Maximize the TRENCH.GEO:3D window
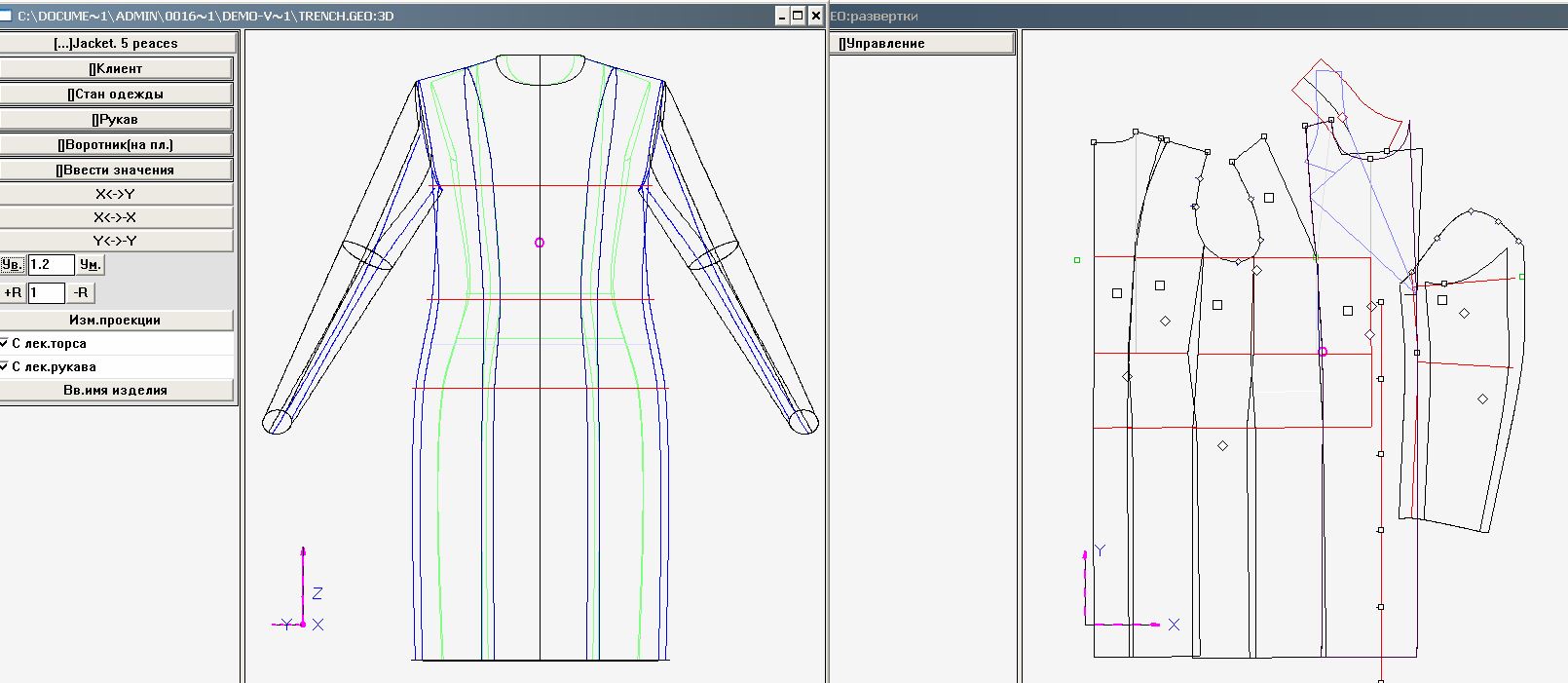Image resolution: width=1568 pixels, height=683 pixels. click(798, 16)
